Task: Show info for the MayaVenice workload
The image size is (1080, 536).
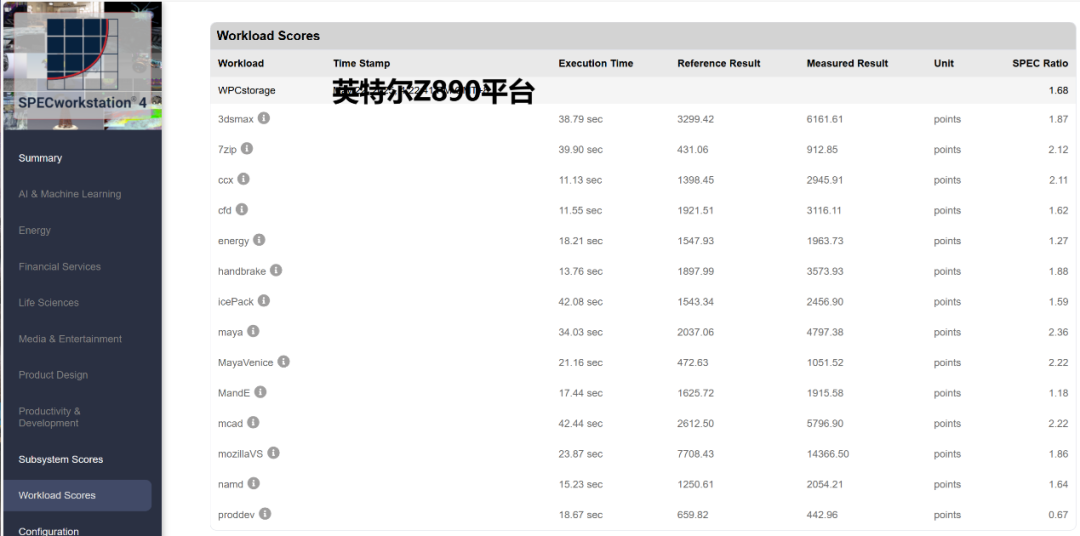Action: pyautogui.click(x=284, y=362)
